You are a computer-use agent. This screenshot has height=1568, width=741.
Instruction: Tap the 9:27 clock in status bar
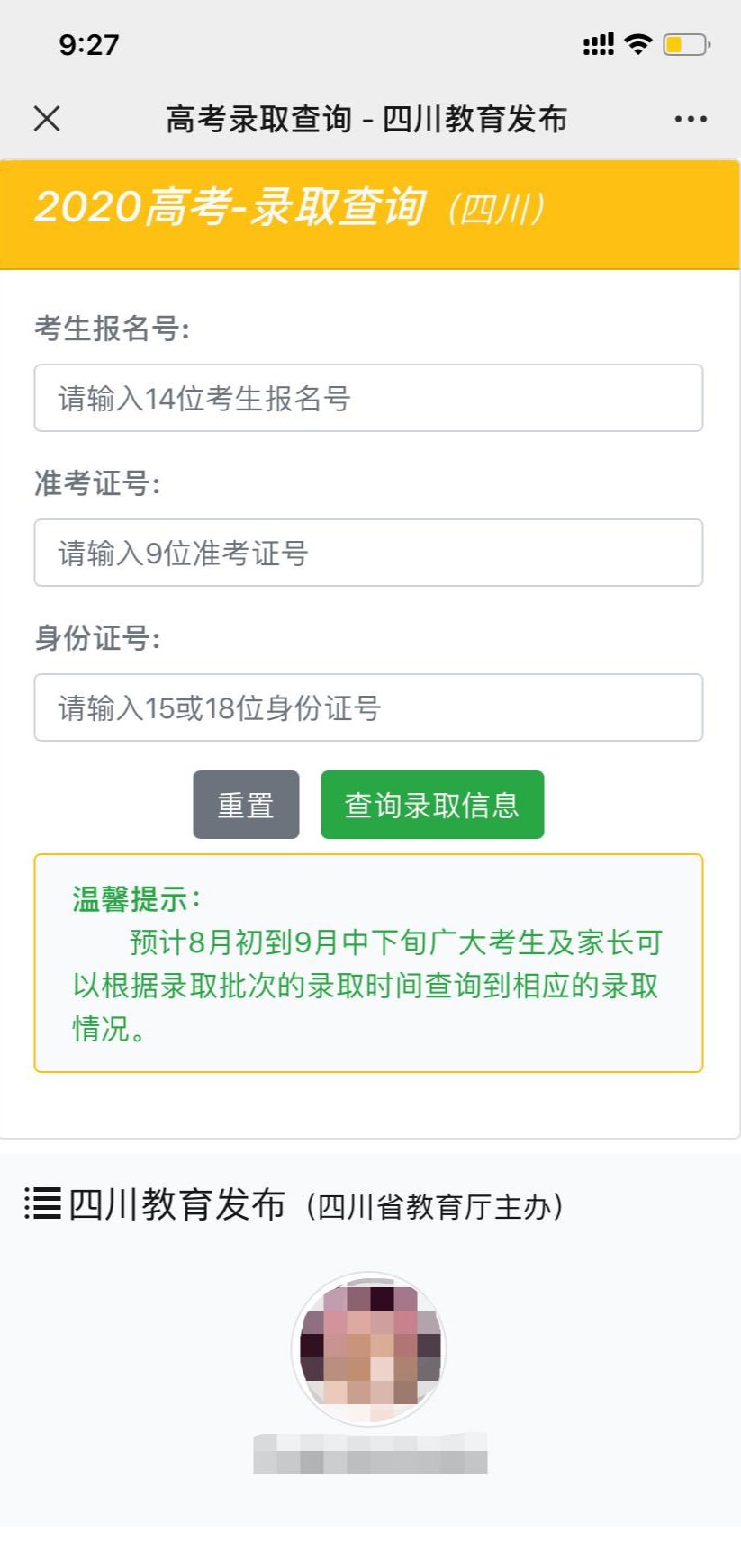click(88, 44)
